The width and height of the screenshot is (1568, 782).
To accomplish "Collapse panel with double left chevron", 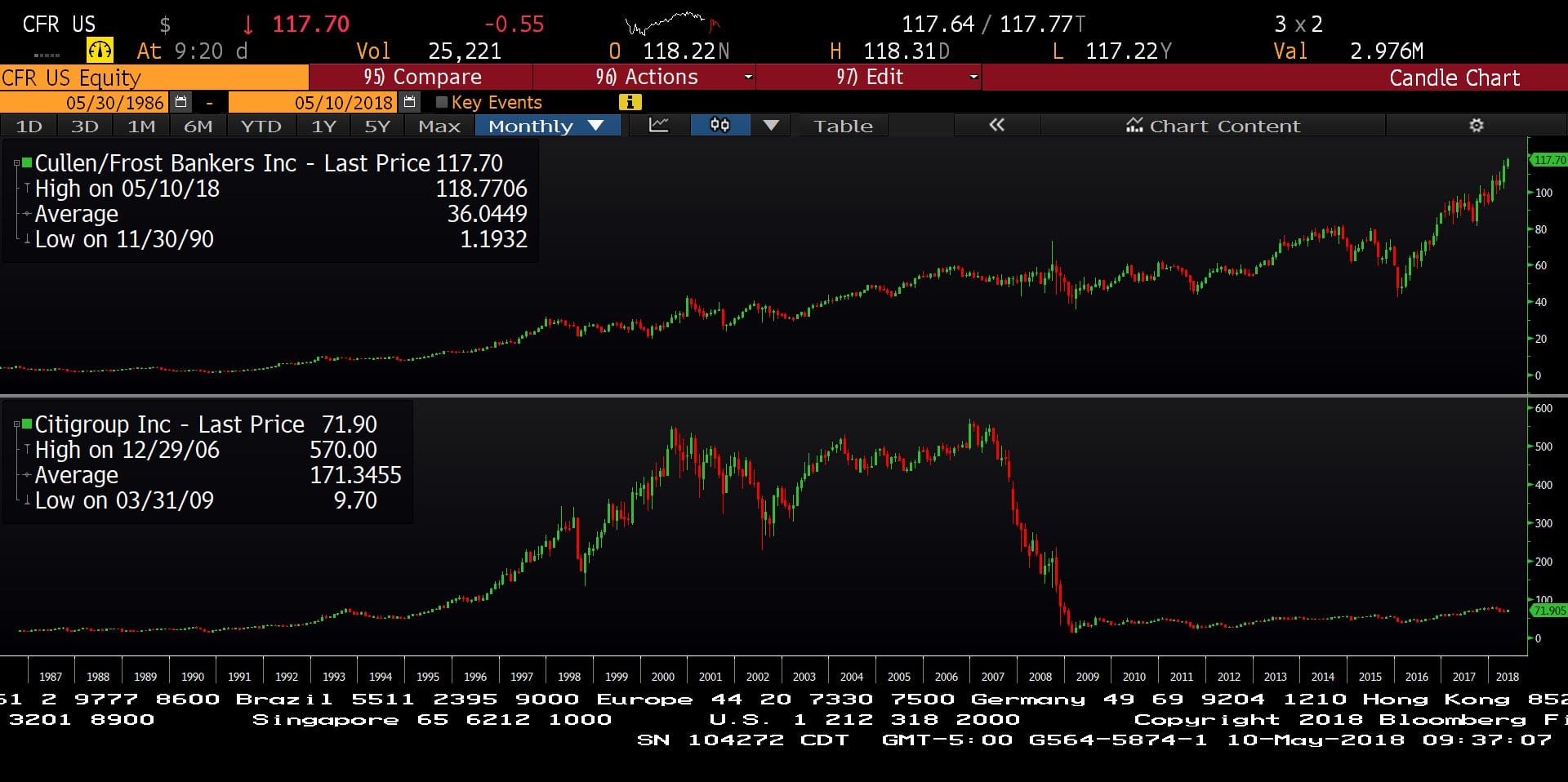I will click(x=996, y=125).
